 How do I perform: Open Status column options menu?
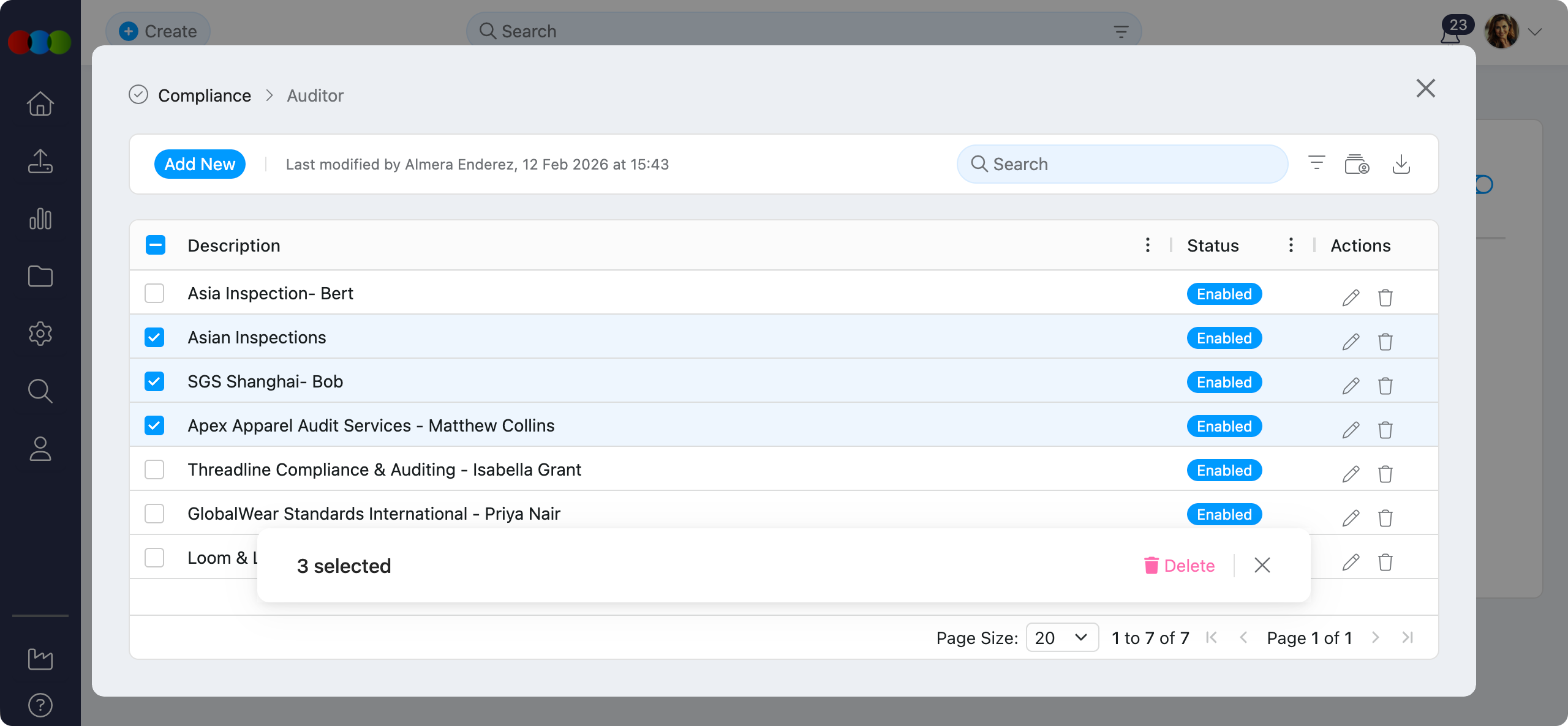1291,245
